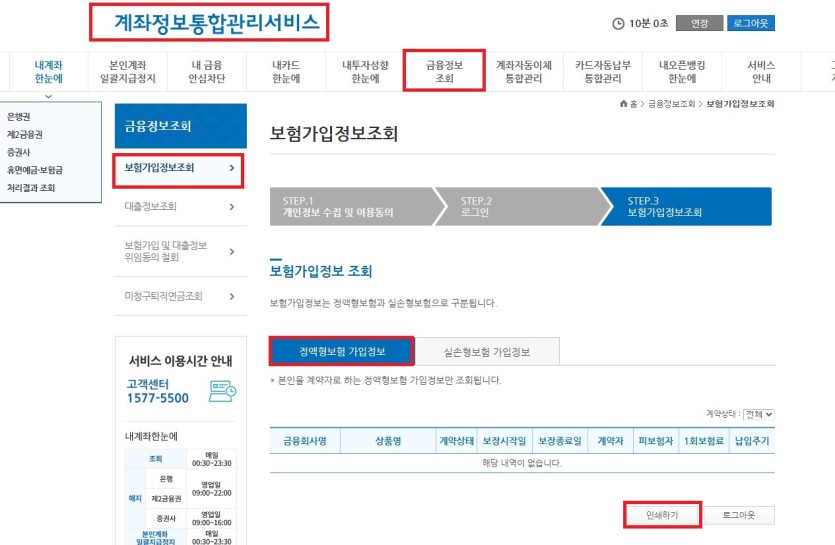Viewport: 835px width, 545px height.
Task: Switch to the 실손형보험 가입정보 tab
Action: tap(487, 352)
